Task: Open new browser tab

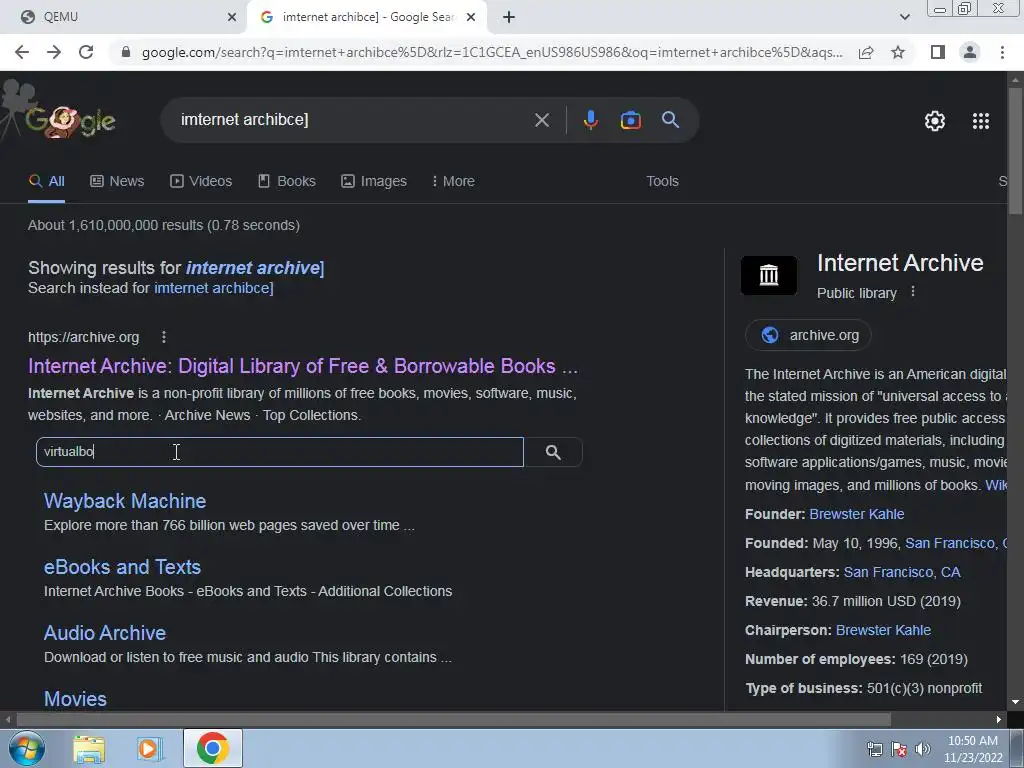Action: [509, 17]
